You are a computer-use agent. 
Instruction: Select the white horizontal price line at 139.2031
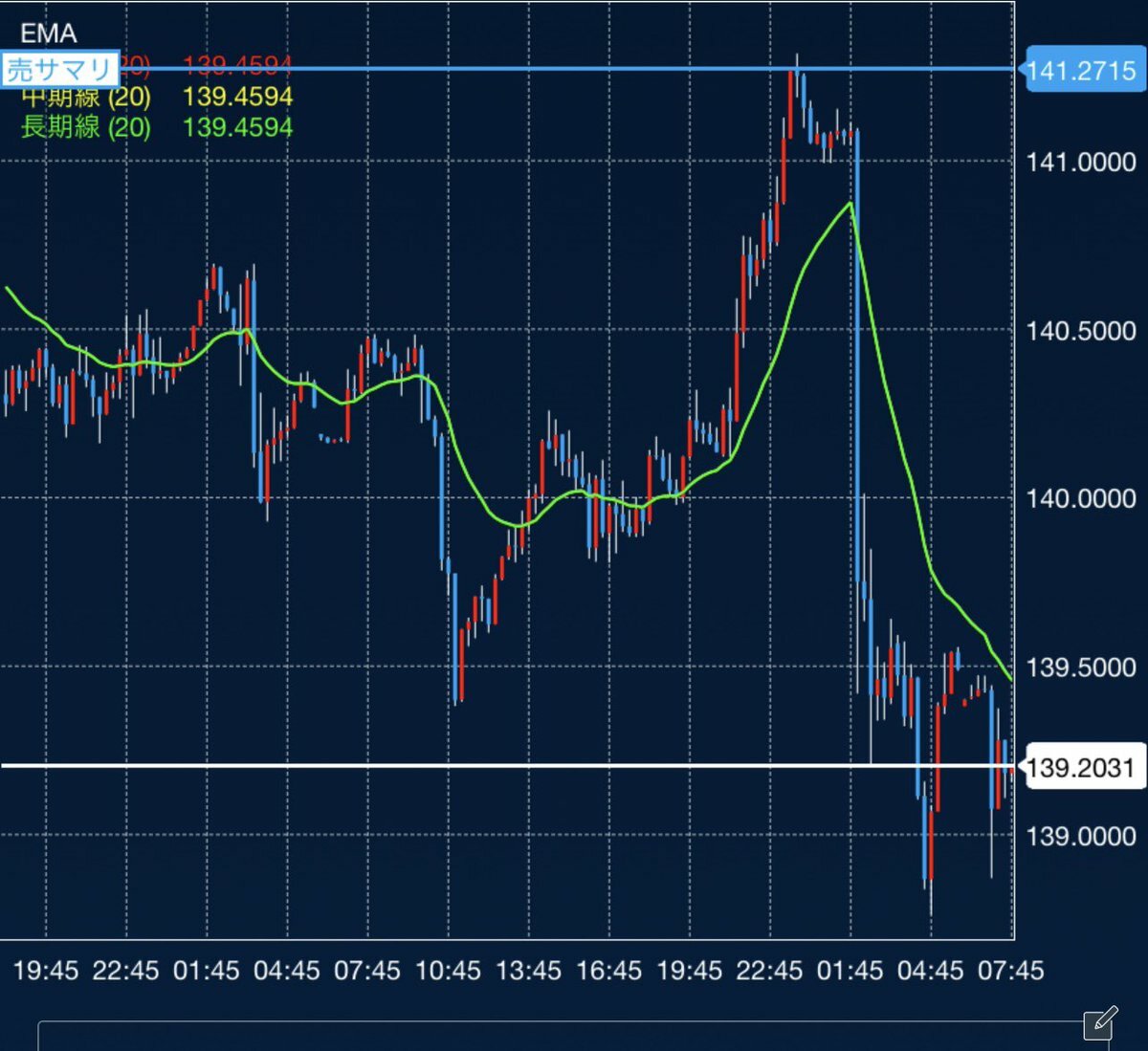coord(507,765)
